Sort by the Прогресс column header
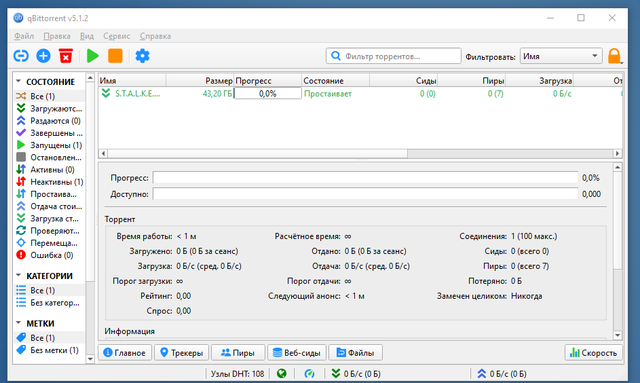Image resolution: width=640 pixels, height=383 pixels. (x=268, y=80)
